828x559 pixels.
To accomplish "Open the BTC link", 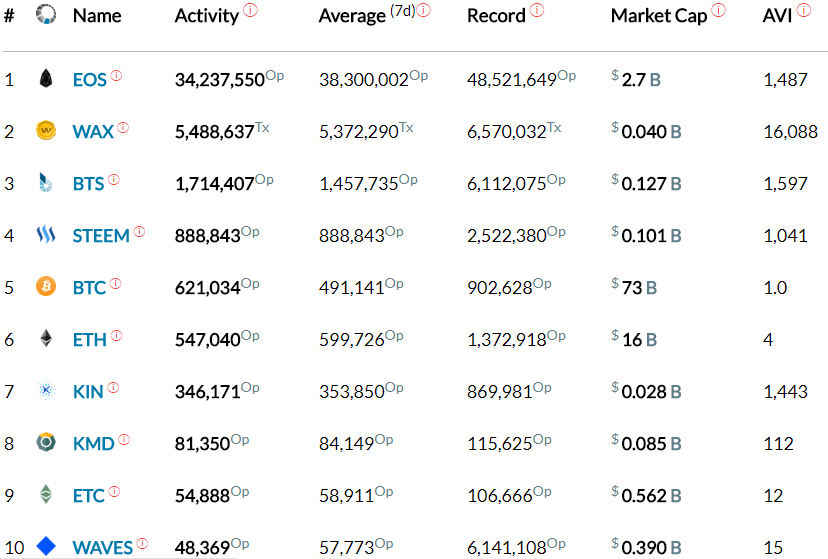I will point(89,288).
